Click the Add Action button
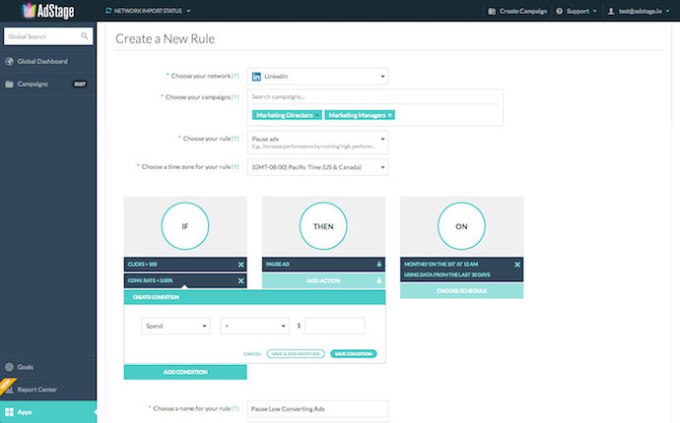The width and height of the screenshot is (680, 423). click(323, 281)
